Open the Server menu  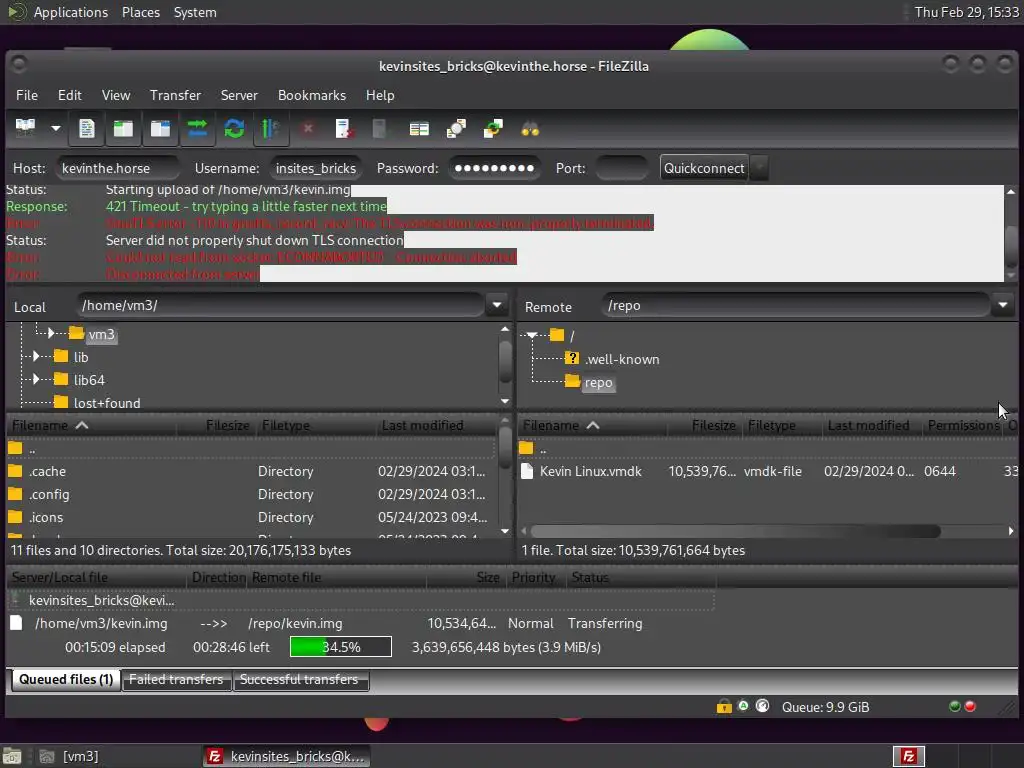point(239,95)
